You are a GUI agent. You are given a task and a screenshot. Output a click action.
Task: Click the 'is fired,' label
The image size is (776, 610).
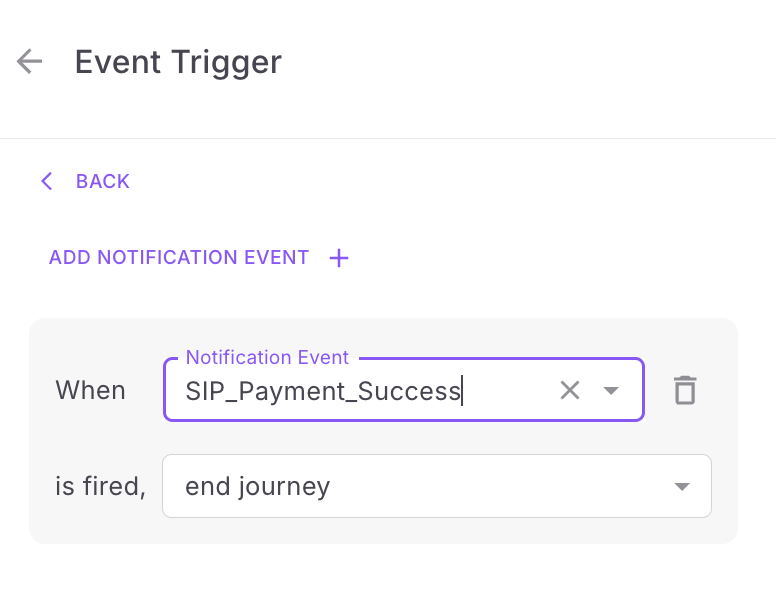point(100,486)
